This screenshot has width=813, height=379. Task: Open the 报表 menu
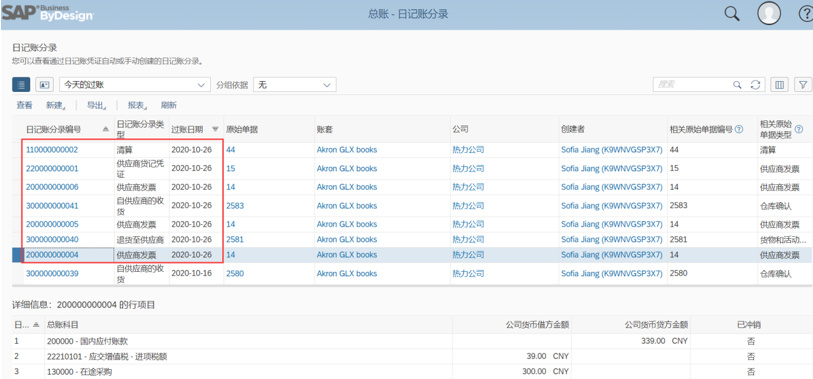[137, 105]
